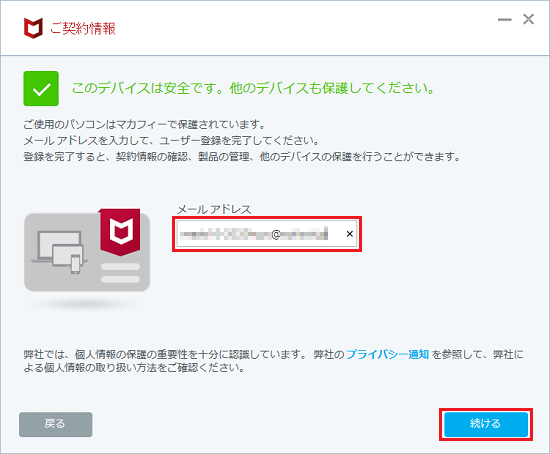
Task: Open the プライバシー通知 privacy notice link
Action: point(387,354)
